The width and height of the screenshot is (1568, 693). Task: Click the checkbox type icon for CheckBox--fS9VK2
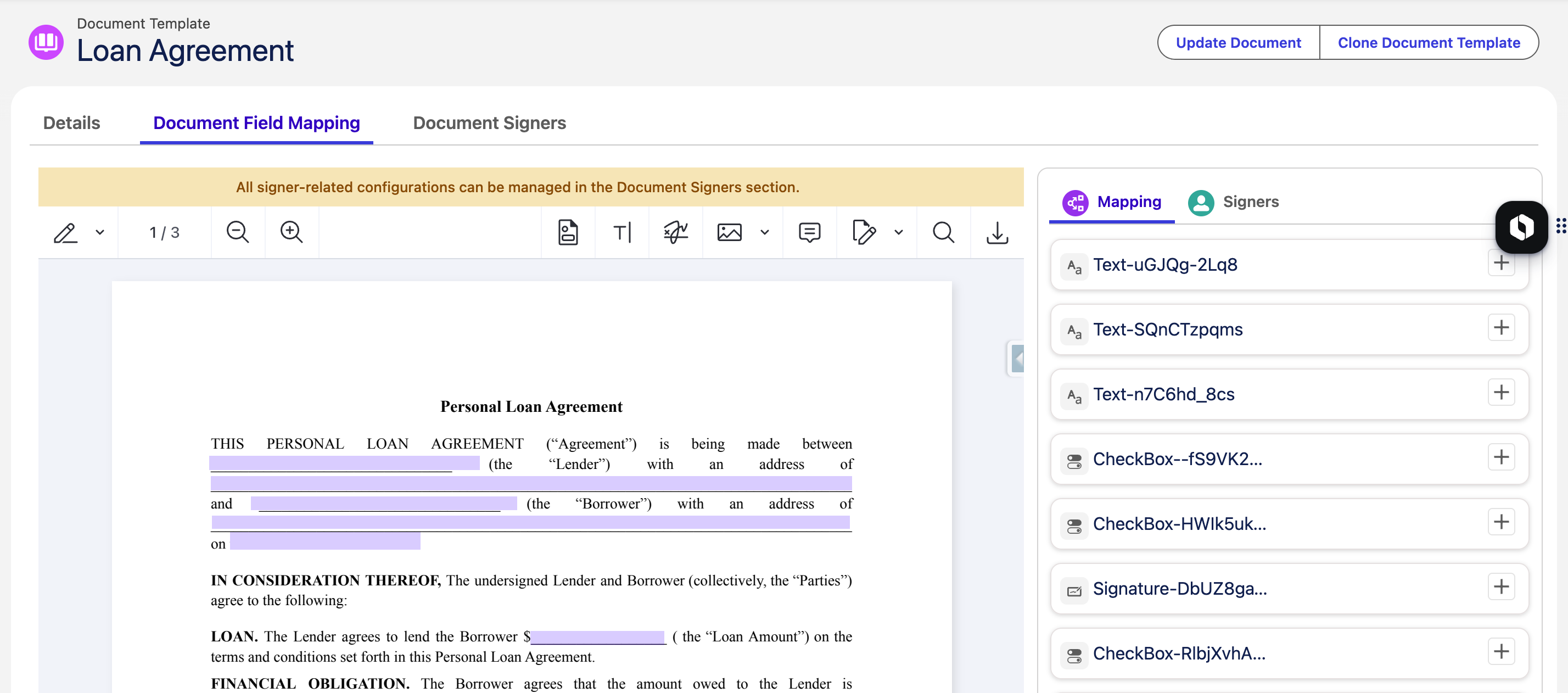(x=1074, y=461)
